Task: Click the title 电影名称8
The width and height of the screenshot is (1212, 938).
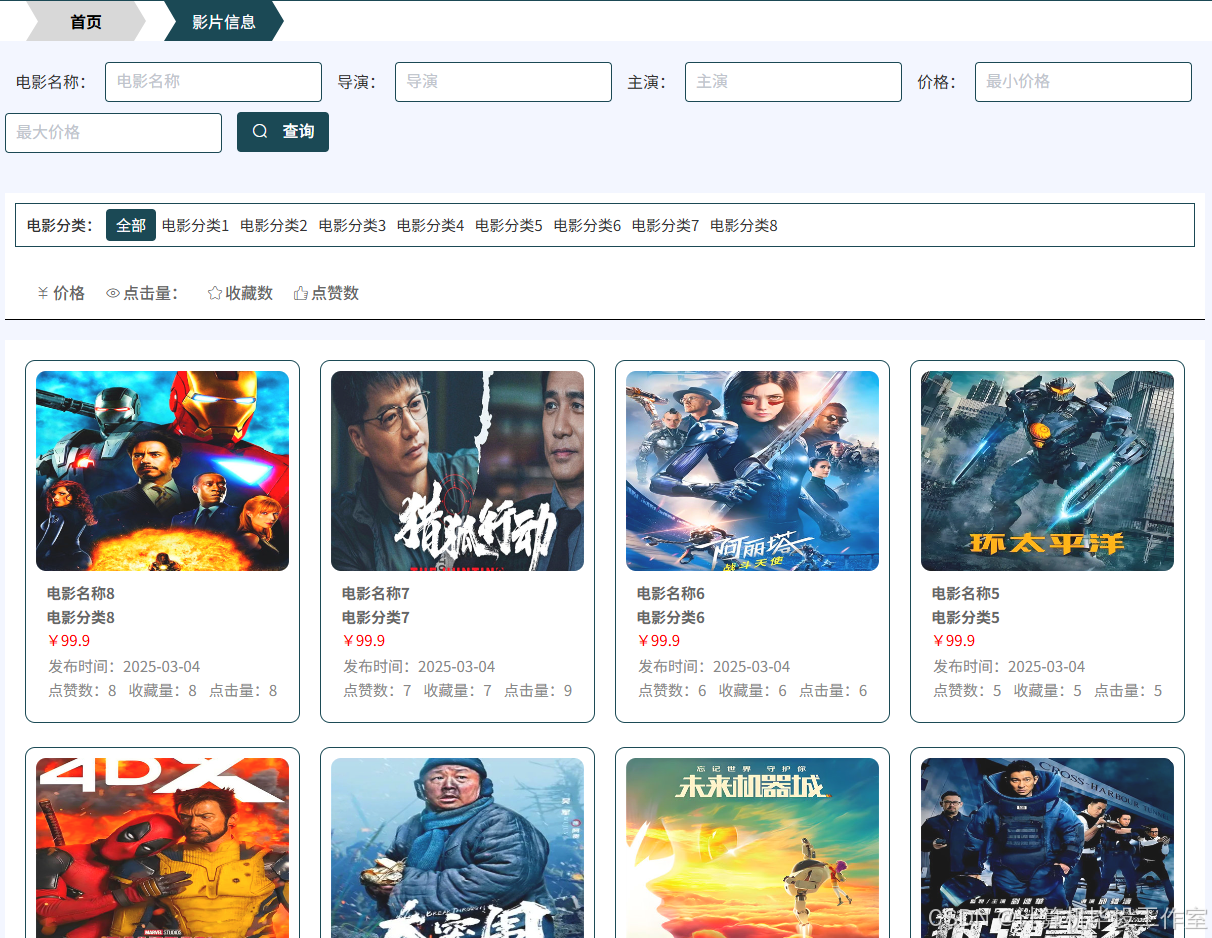Action: point(81,593)
